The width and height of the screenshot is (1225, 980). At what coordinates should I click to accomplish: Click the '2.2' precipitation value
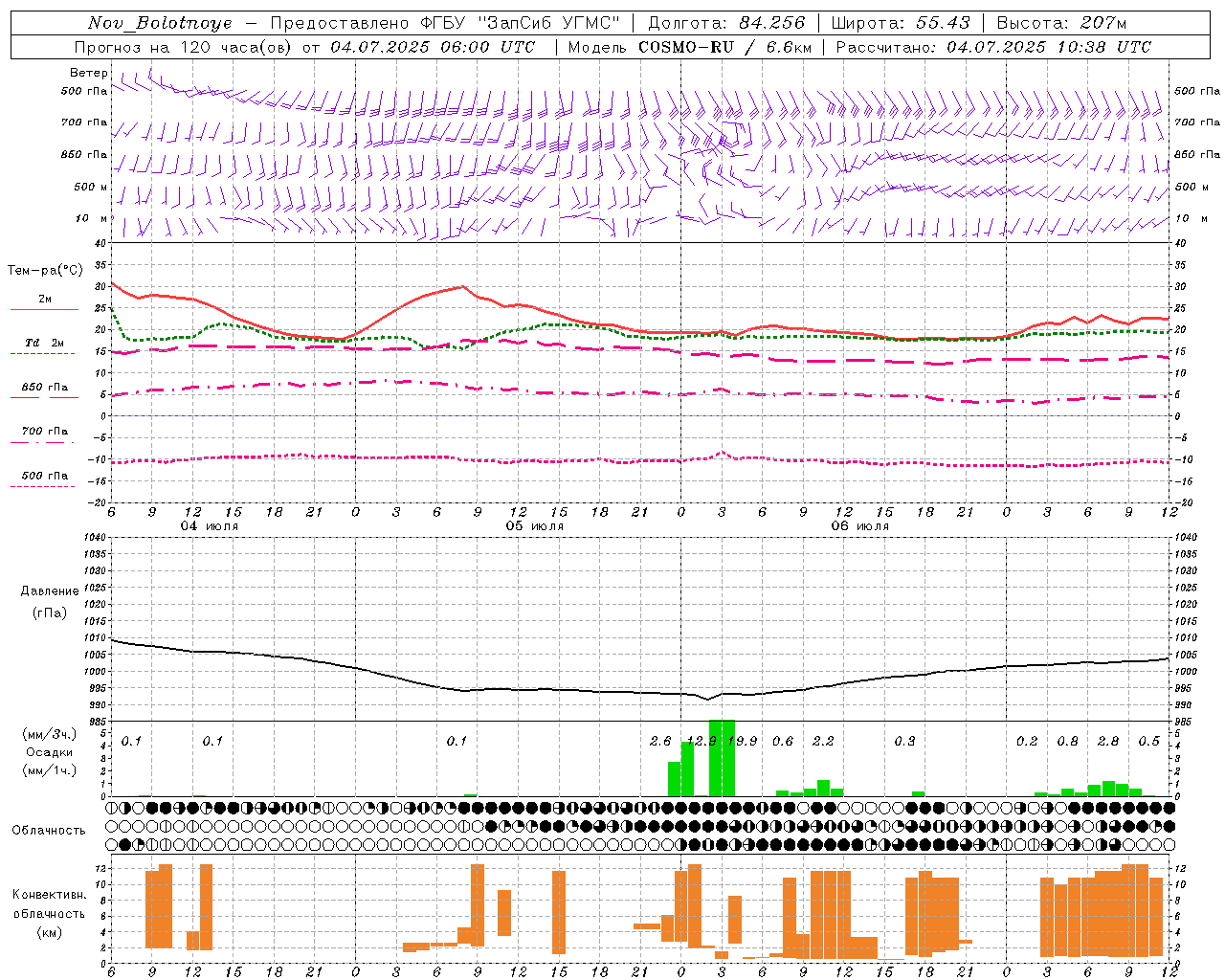pos(823,741)
